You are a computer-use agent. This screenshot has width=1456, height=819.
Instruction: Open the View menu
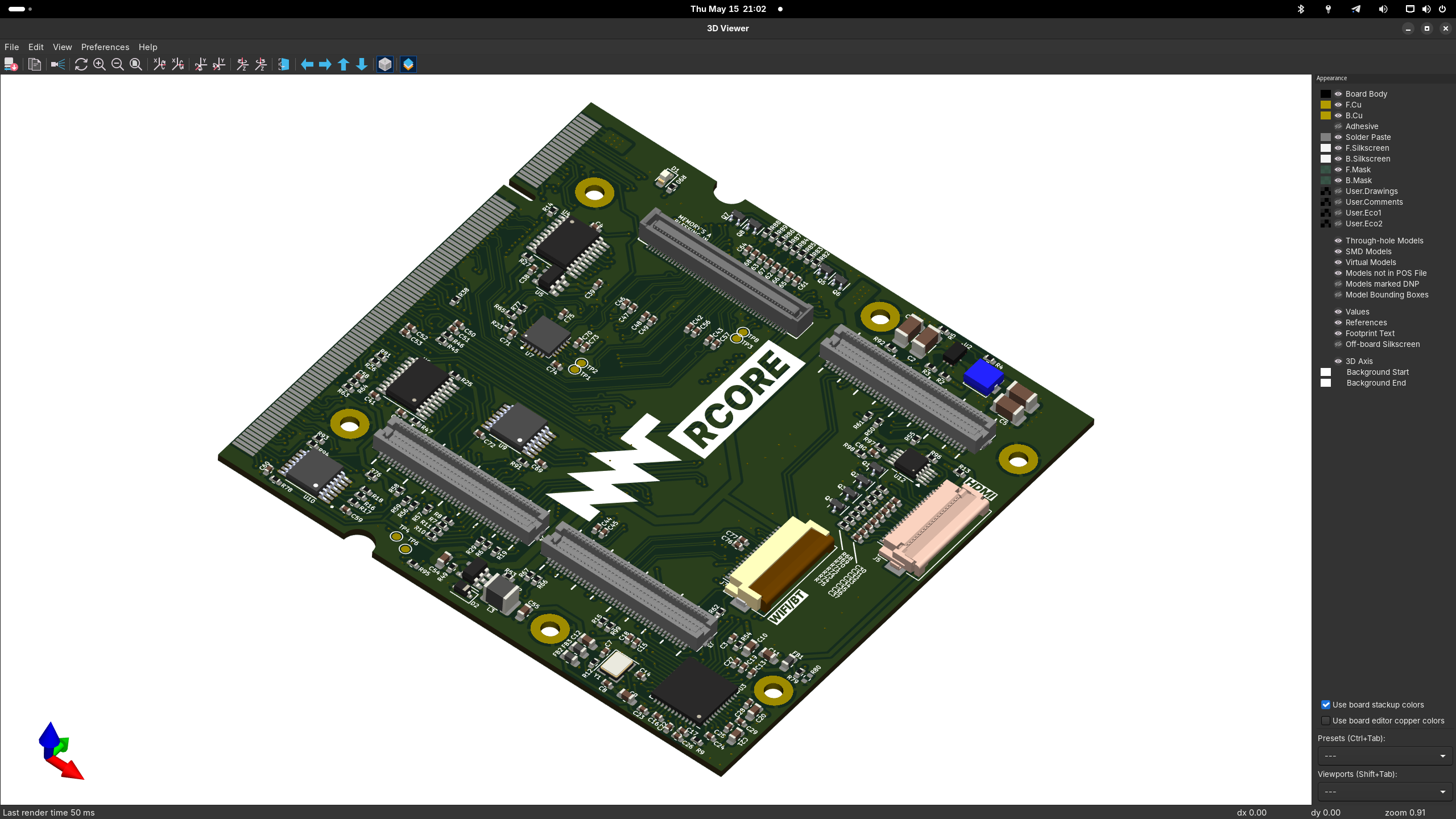pos(63,47)
